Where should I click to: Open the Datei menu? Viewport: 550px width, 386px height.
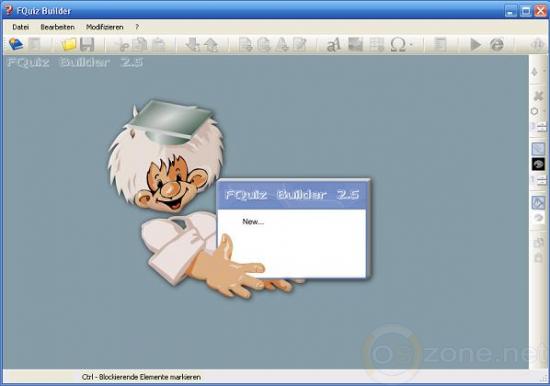[20, 27]
